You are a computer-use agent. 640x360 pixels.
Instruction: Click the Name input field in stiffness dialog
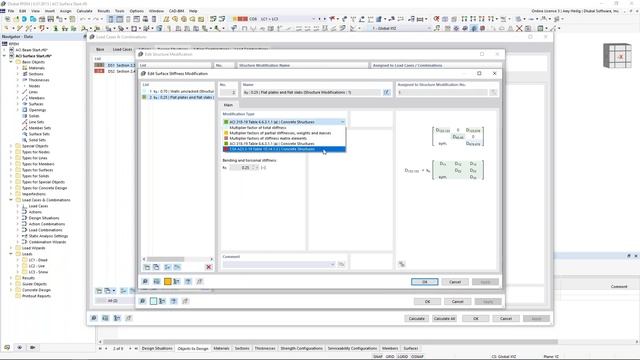click(311, 93)
